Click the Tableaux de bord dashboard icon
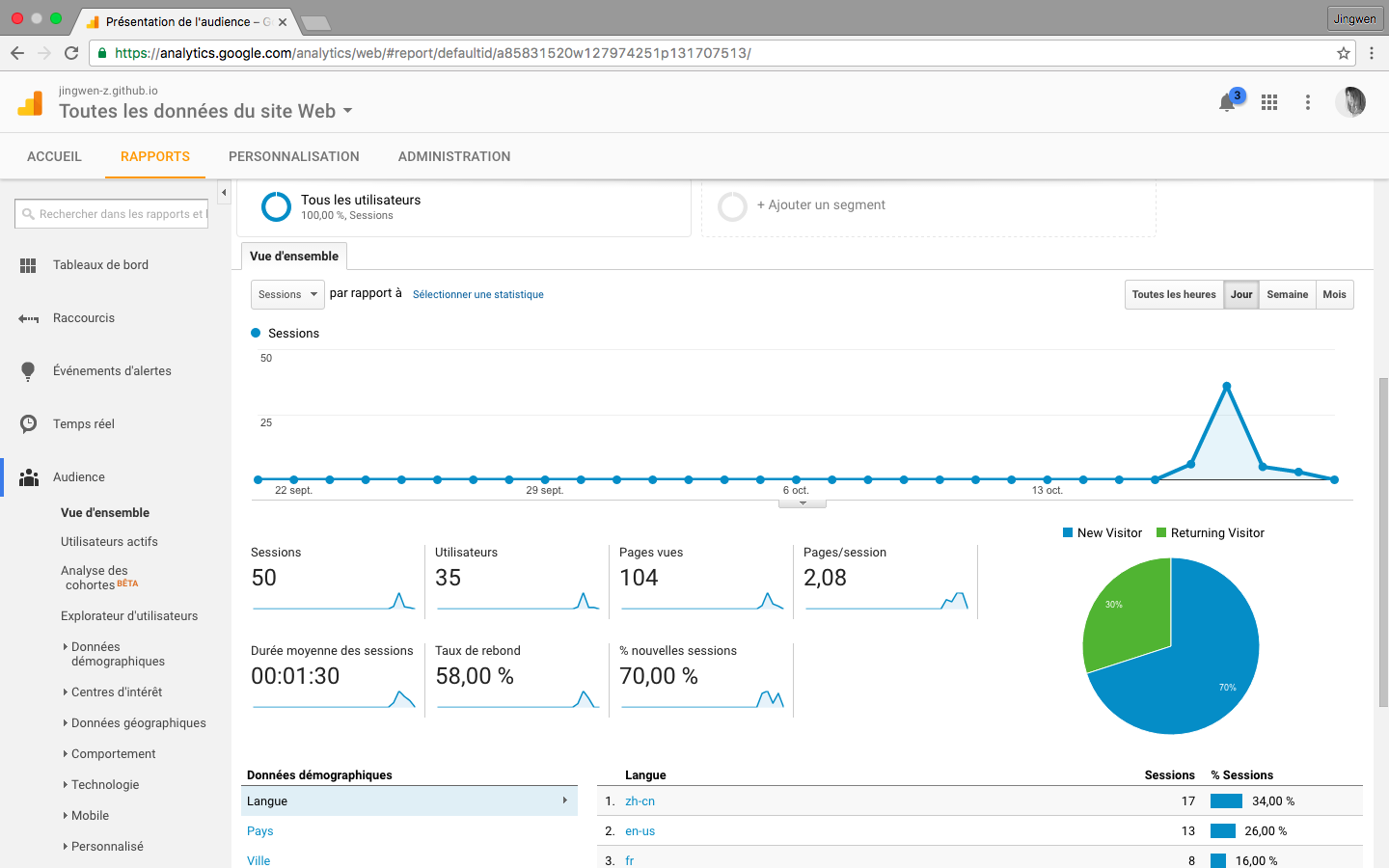1389x868 pixels. 28,265
